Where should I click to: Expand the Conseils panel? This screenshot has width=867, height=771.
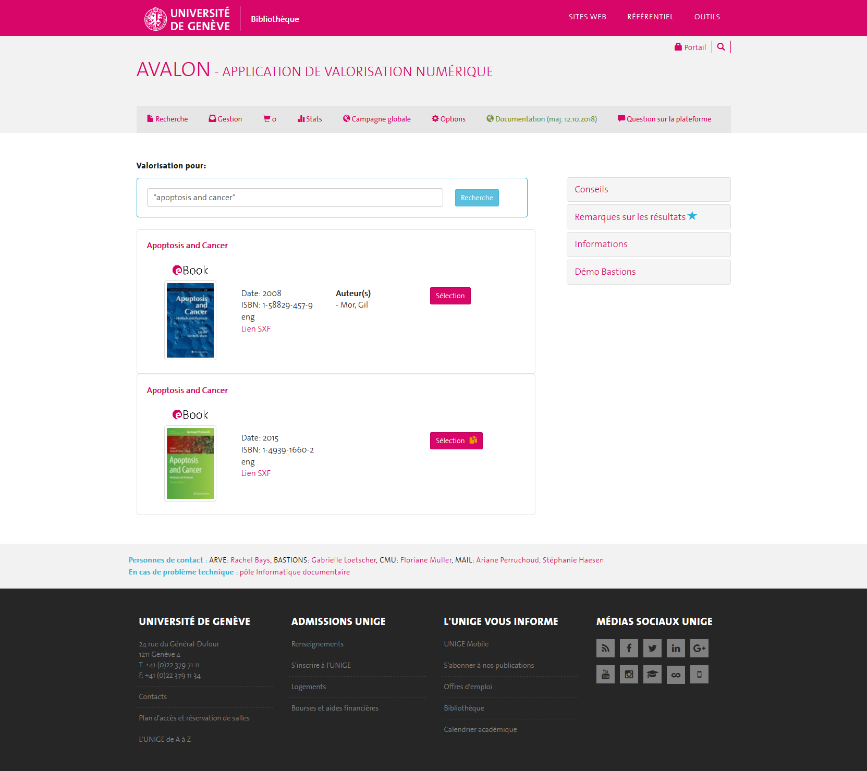pyautogui.click(x=649, y=189)
